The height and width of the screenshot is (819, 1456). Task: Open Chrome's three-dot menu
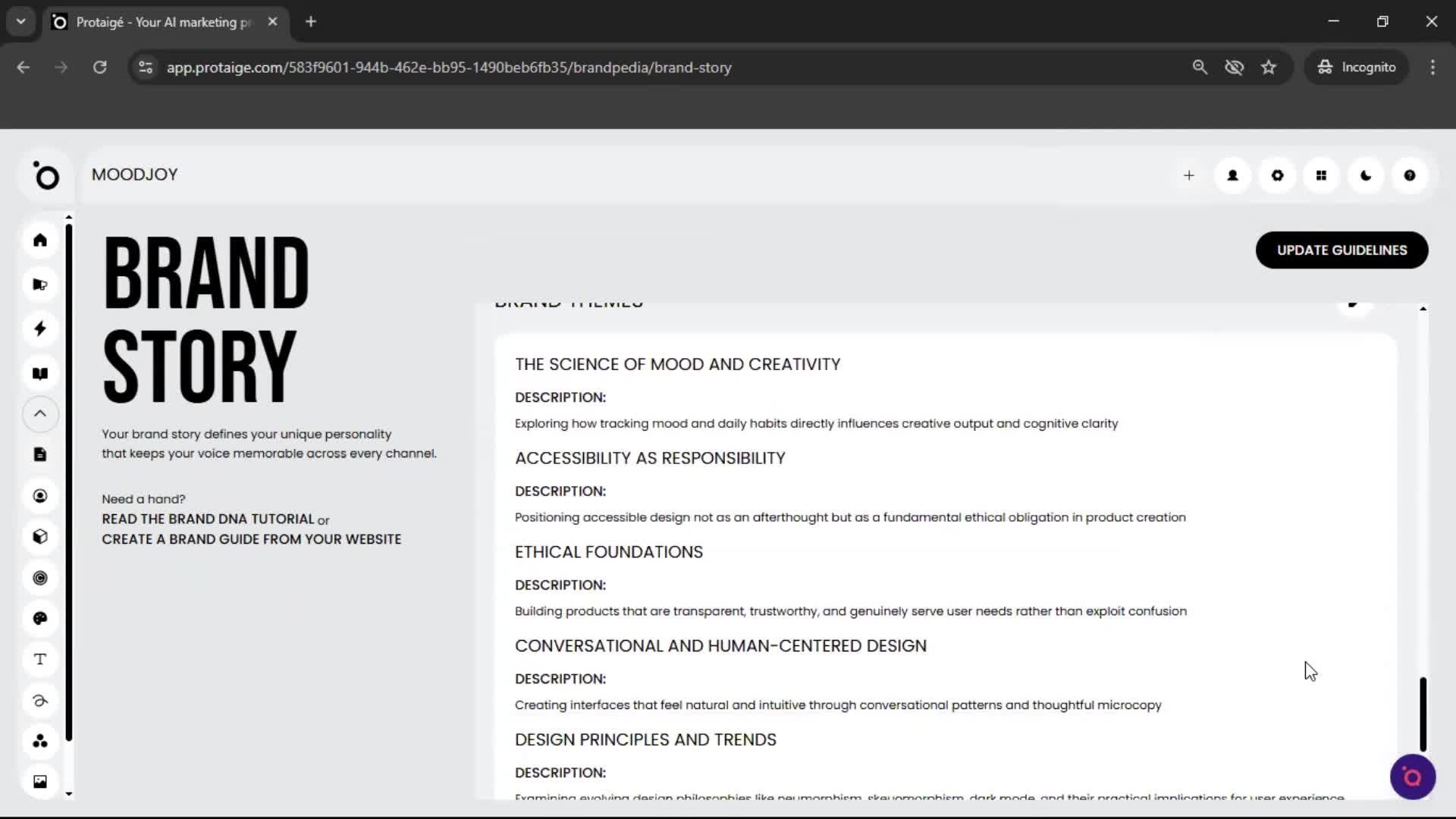tap(1432, 67)
